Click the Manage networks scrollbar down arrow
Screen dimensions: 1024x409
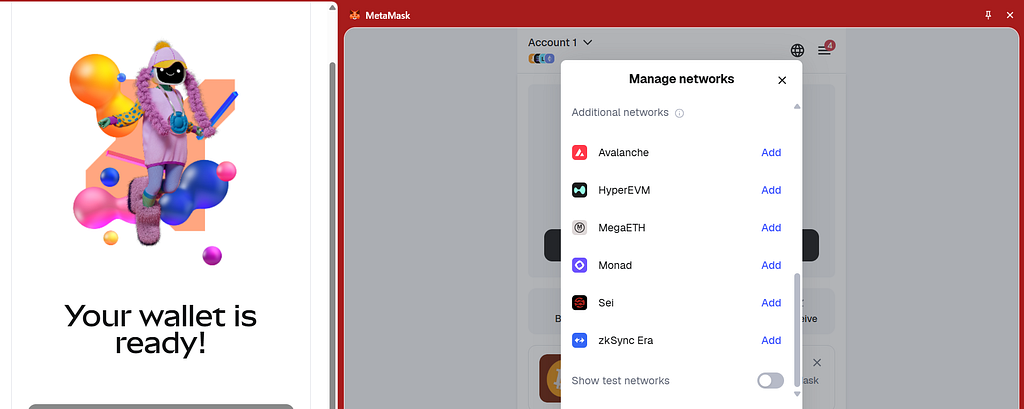(x=796, y=394)
